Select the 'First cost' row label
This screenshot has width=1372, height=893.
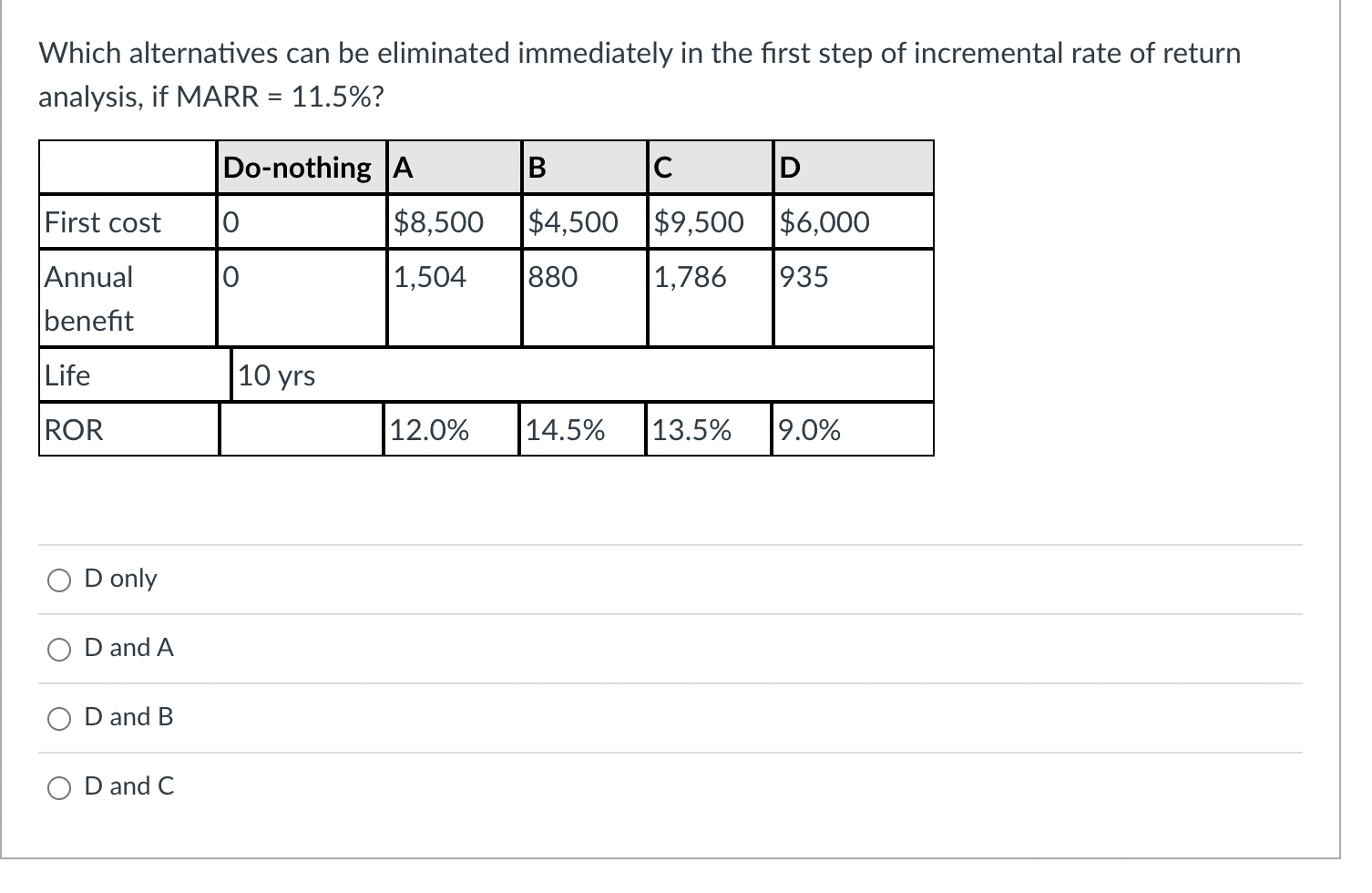(103, 221)
